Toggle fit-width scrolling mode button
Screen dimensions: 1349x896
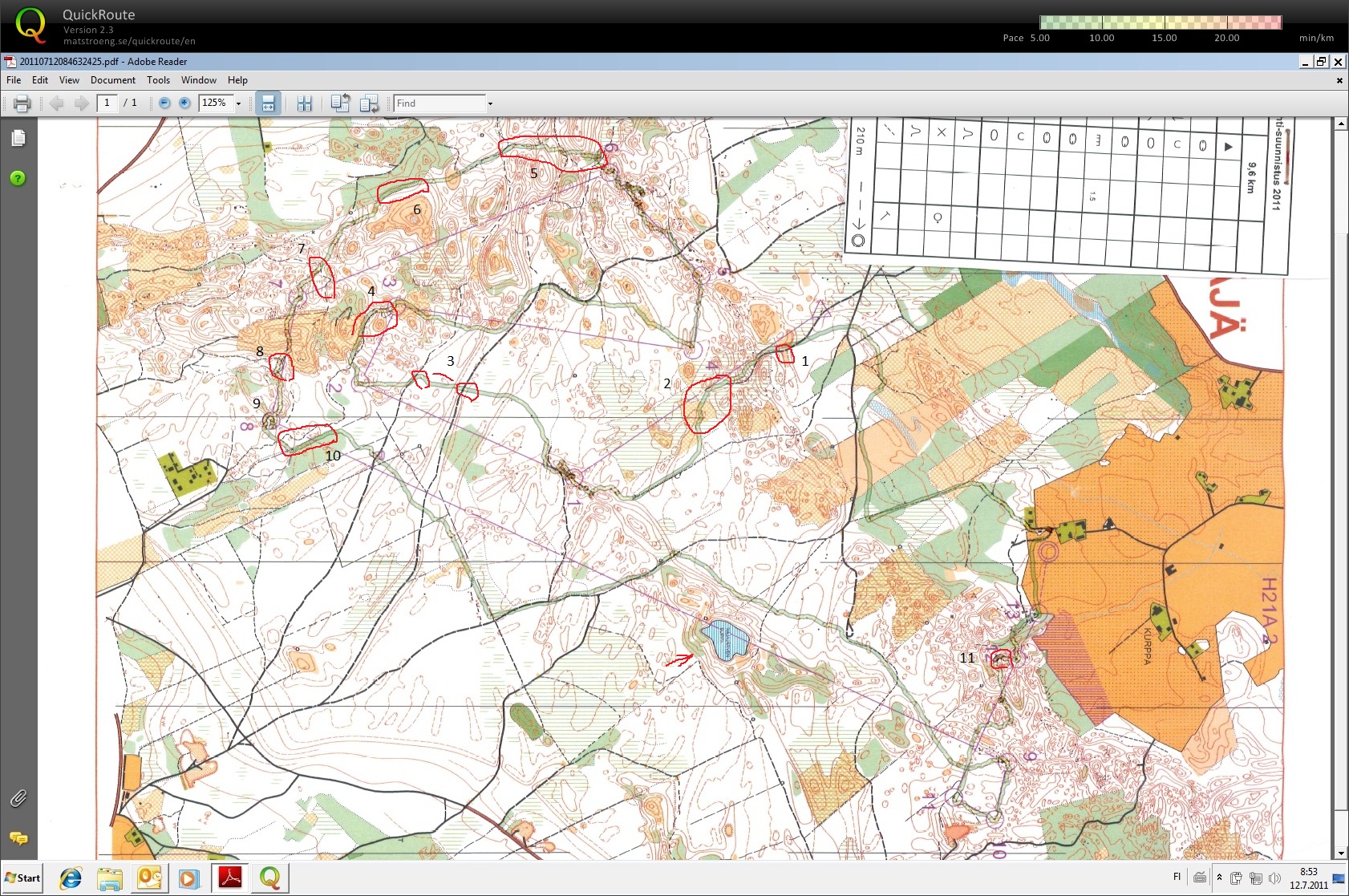tap(269, 103)
